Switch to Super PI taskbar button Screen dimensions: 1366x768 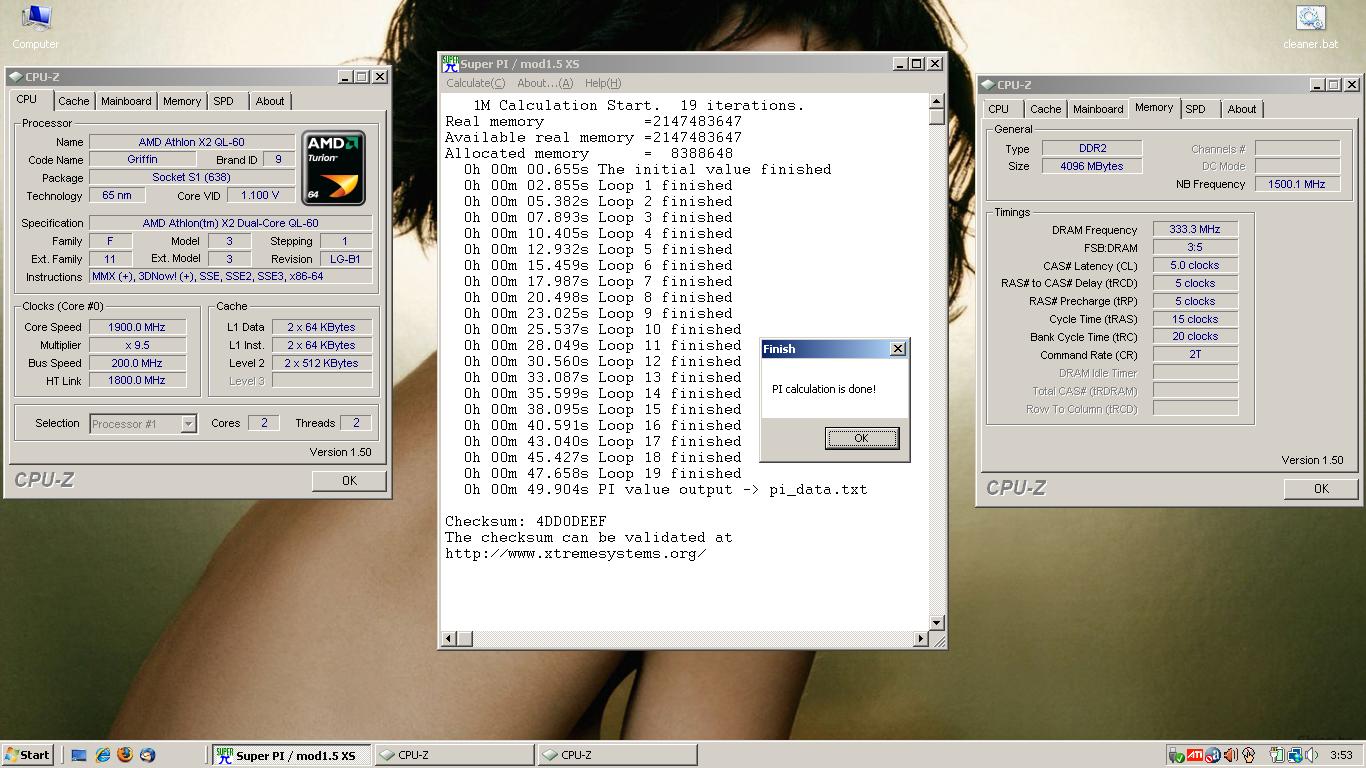tap(292, 755)
